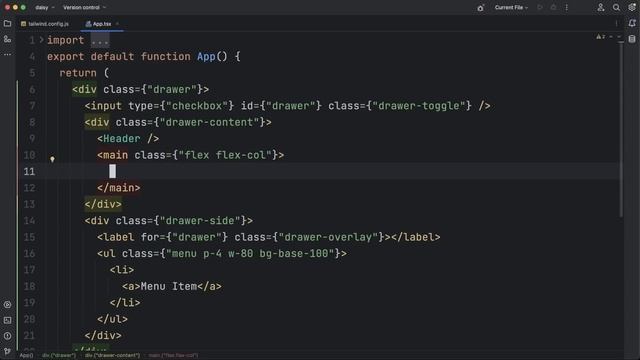Expand the folded import block on line 1
Image resolution: width=640 pixels, height=360 pixels.
(41, 40)
